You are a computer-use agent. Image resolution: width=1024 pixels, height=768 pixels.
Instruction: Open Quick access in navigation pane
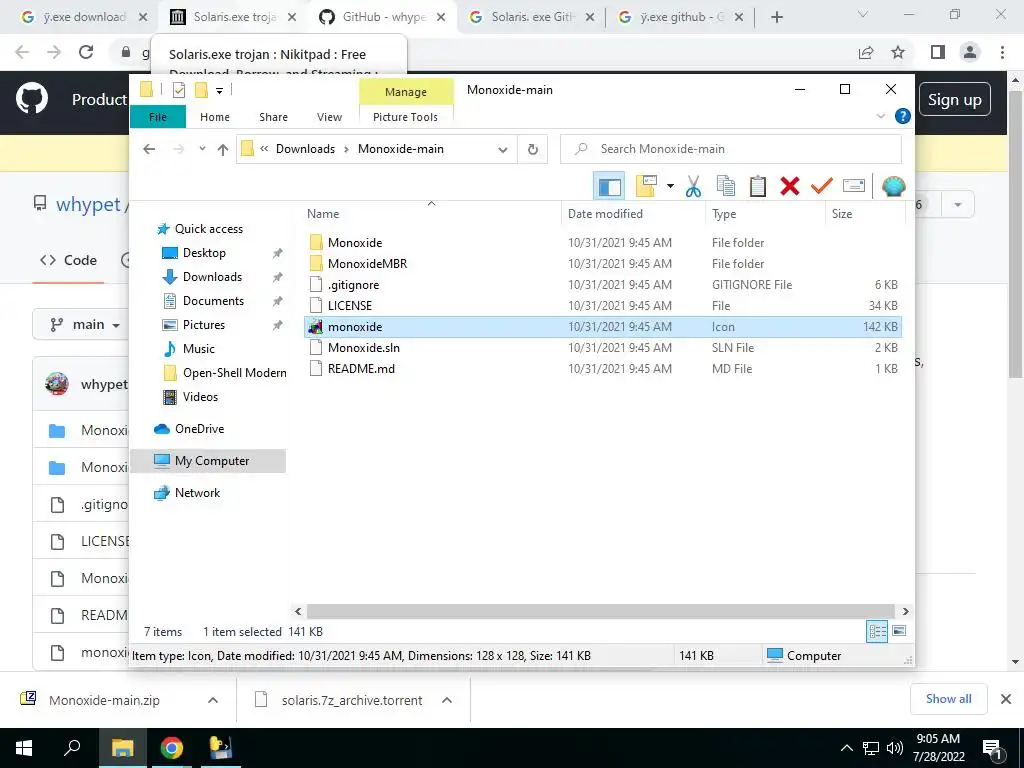coord(208,229)
